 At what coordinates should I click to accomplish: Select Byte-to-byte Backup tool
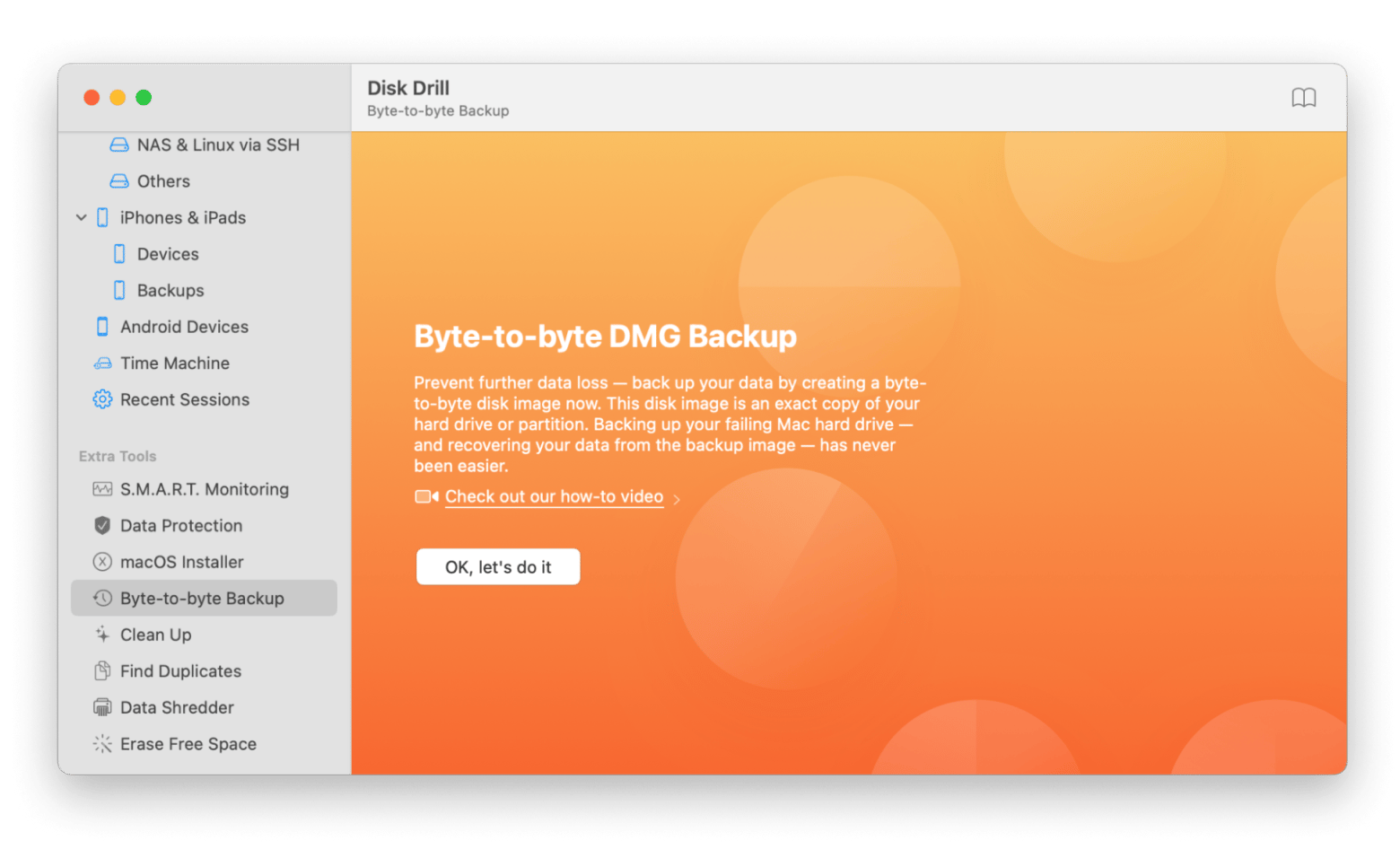(204, 598)
